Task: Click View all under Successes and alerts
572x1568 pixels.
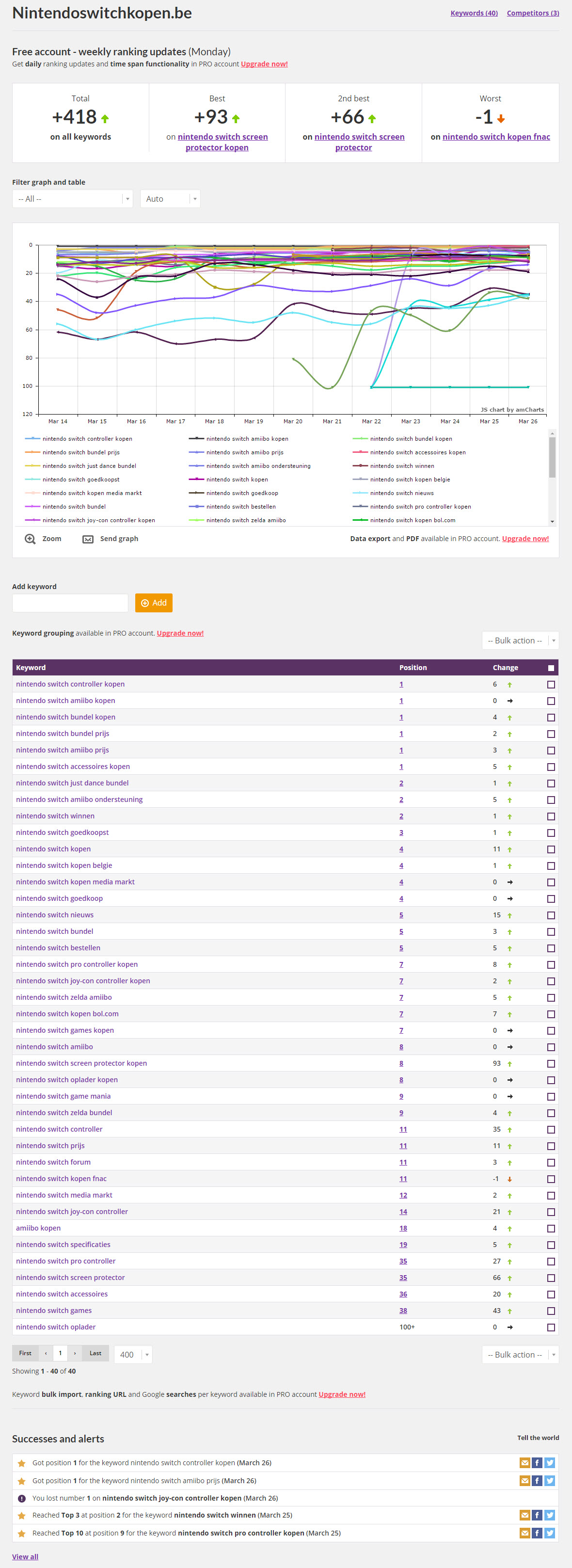Action: 25,1556
